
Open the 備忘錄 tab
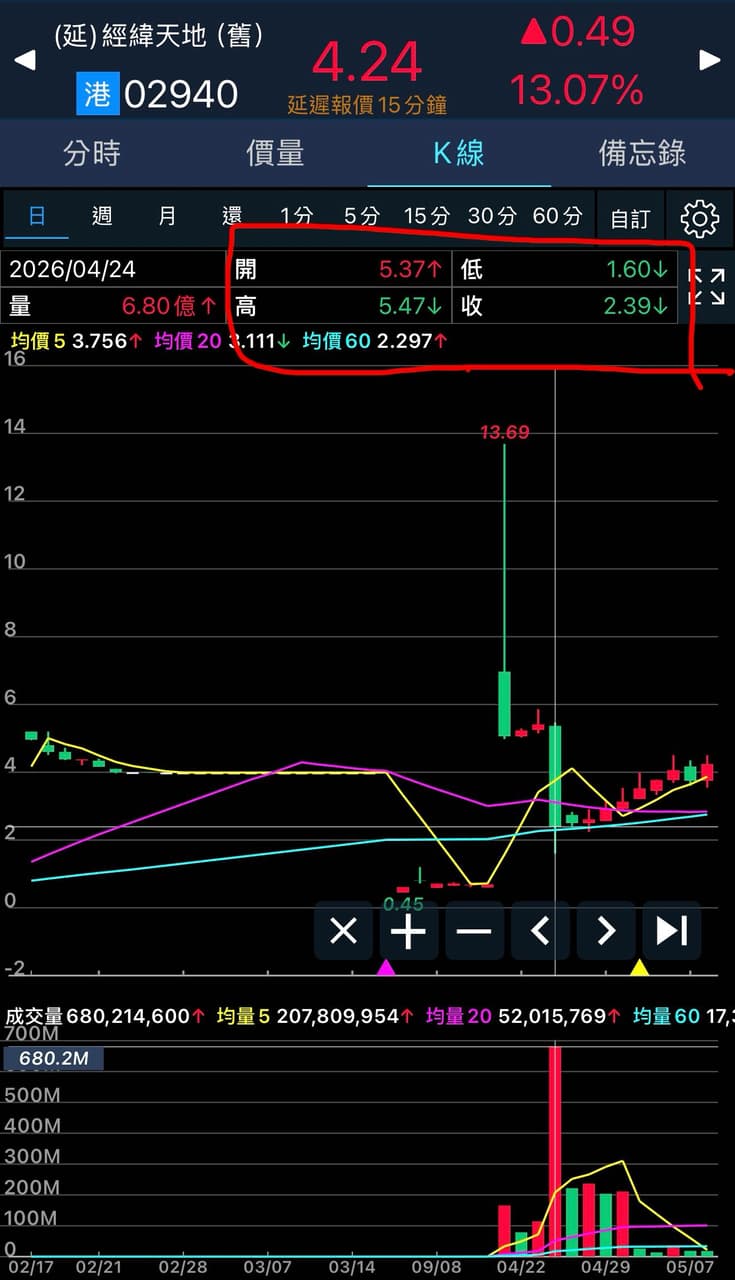pos(642,153)
